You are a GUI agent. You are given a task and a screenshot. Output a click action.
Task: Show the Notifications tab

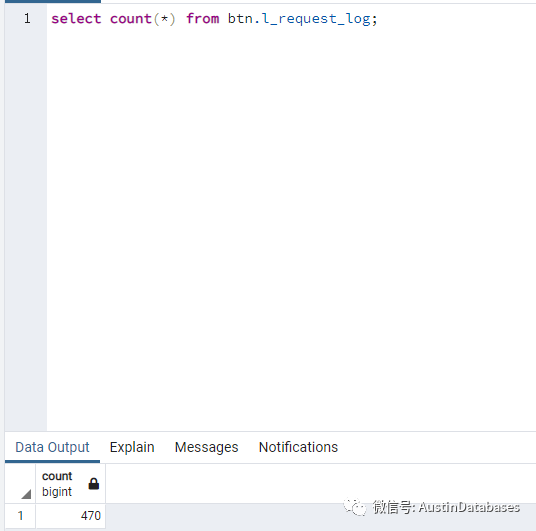coord(298,447)
